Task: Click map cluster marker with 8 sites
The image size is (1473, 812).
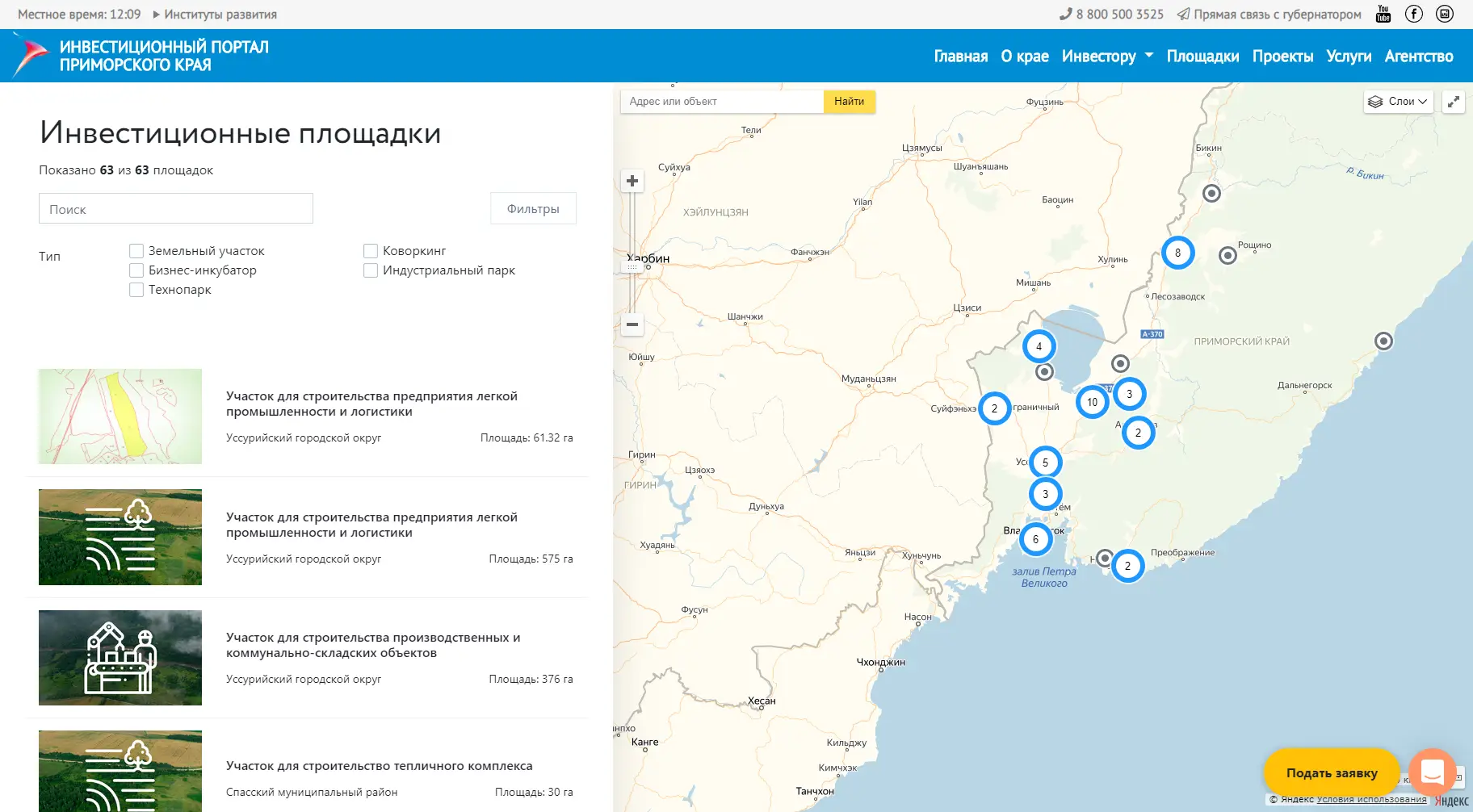Action: point(1177,253)
